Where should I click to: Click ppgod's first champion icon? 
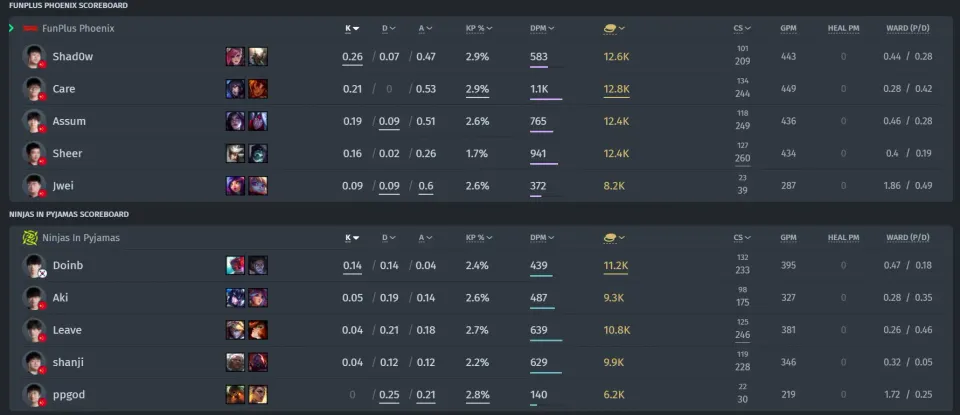tap(235, 395)
